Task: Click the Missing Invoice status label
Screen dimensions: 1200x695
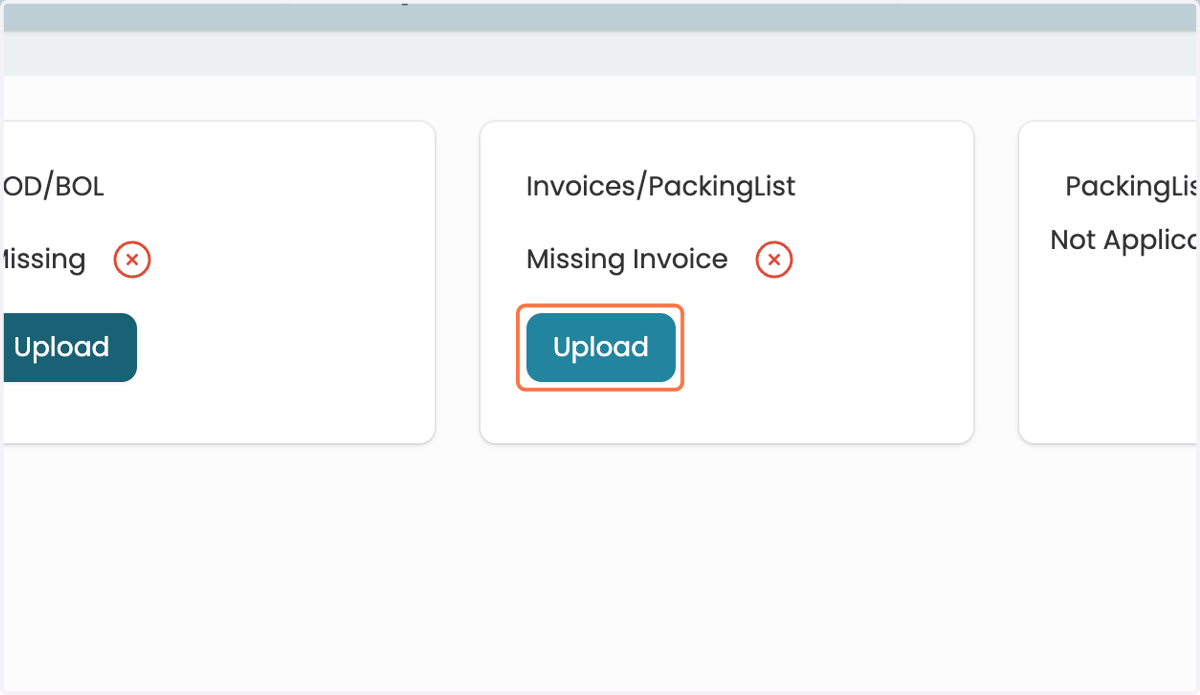Action: pyautogui.click(x=627, y=259)
